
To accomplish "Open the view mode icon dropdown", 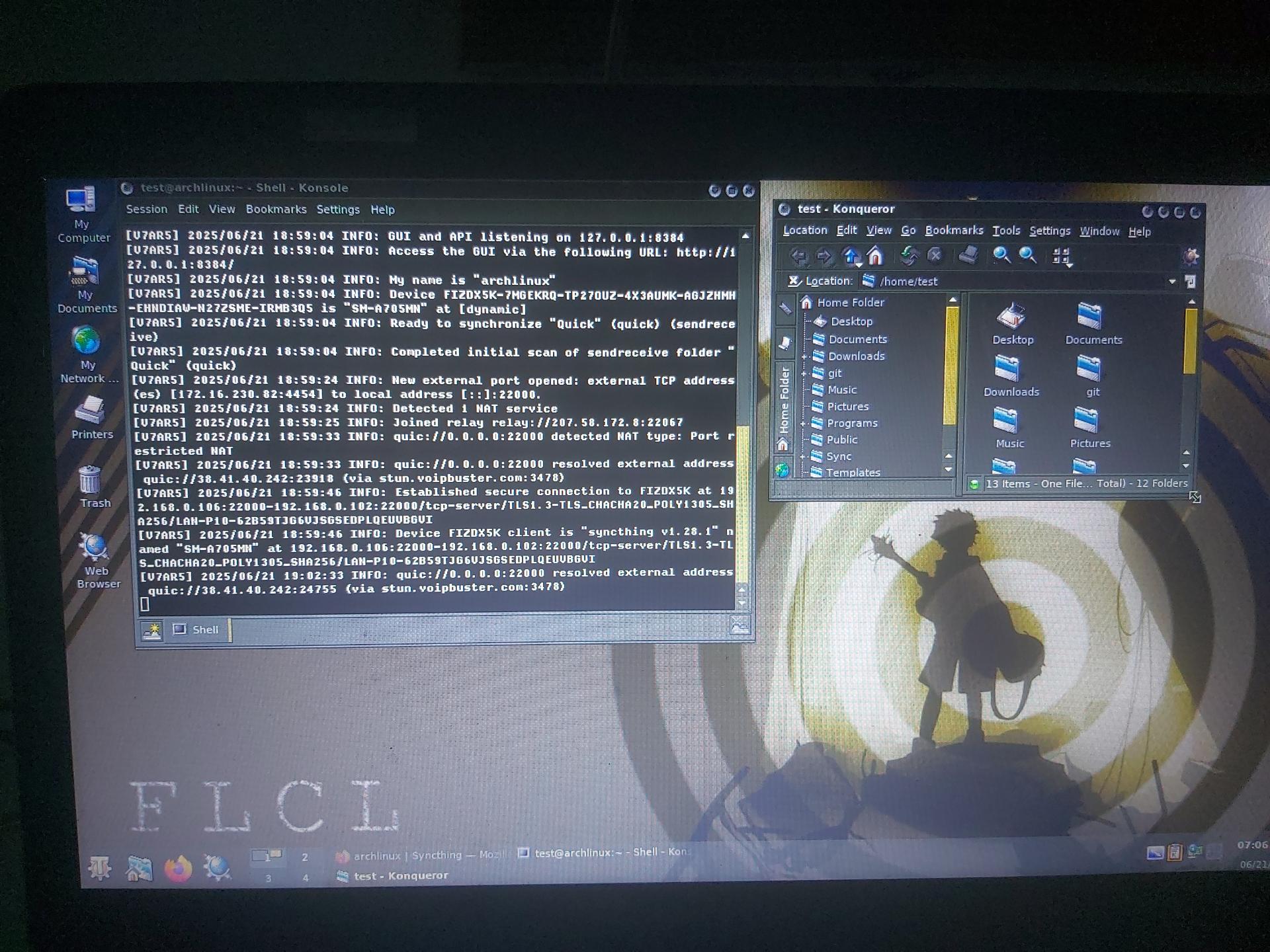I will (x=1062, y=257).
